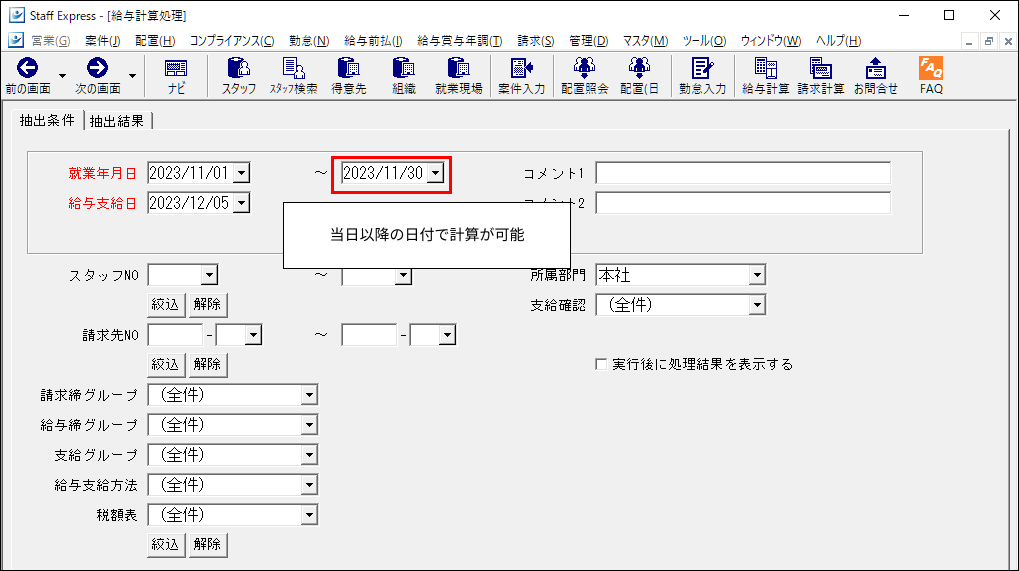Open the 得意先 customer icon
The width and height of the screenshot is (1019, 571).
(x=348, y=68)
